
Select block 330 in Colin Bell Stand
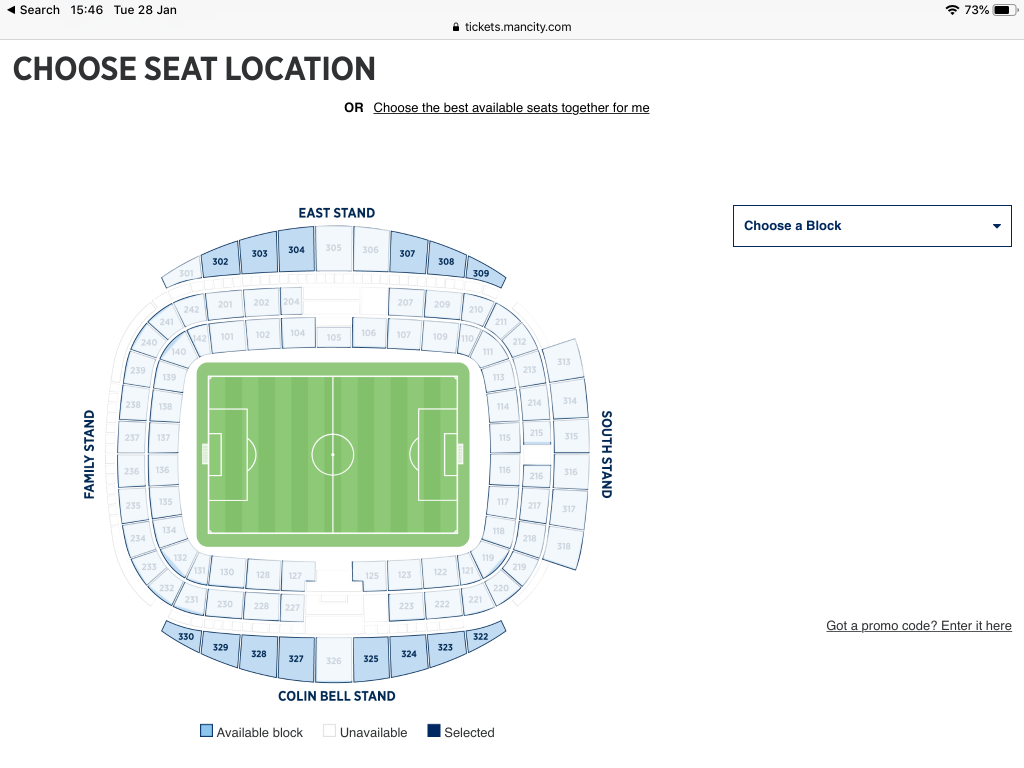185,636
